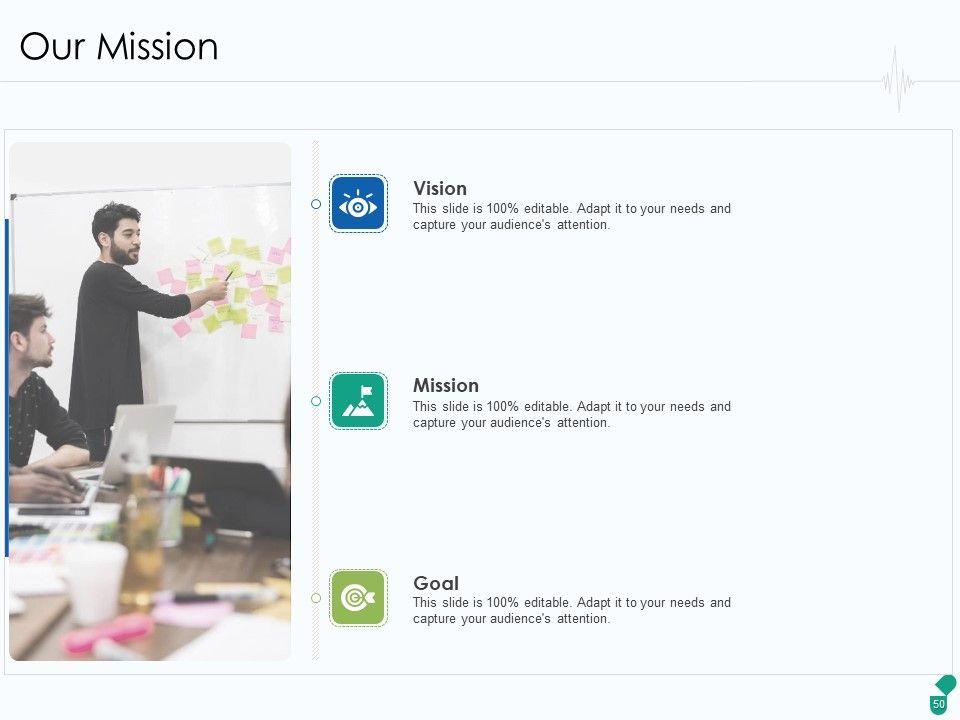This screenshot has height=720, width=960.
Task: Select the "Goal" heading text
Action: (436, 583)
